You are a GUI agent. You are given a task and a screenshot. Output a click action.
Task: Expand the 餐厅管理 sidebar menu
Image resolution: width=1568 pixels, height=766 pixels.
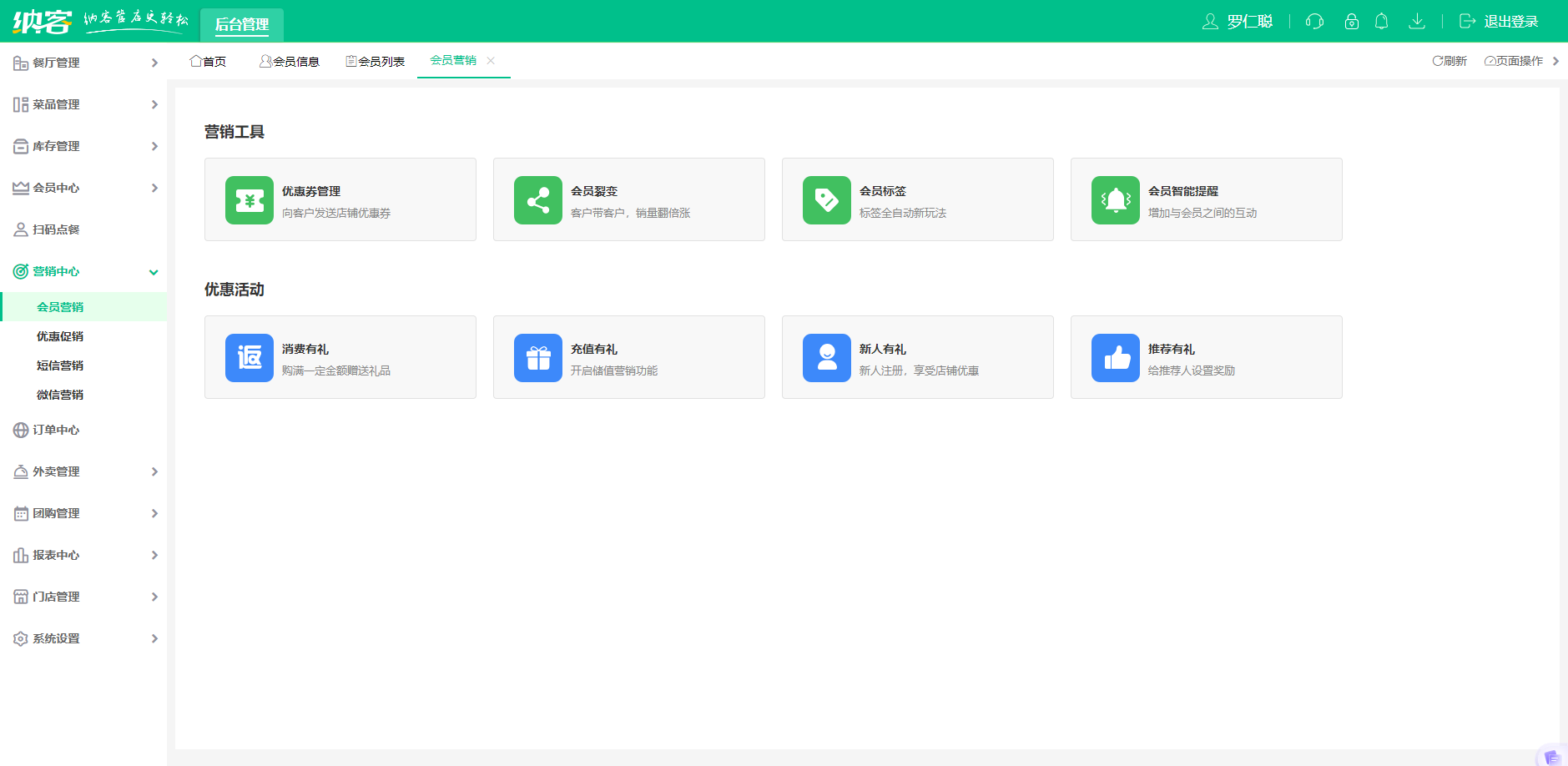coord(83,63)
